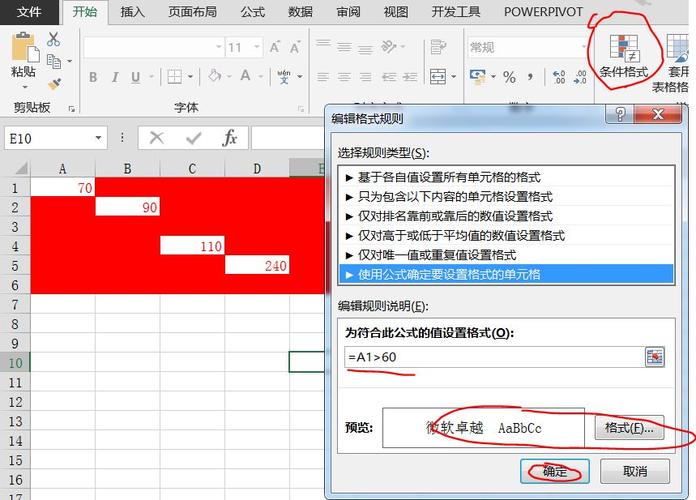Screen dimensions: 696x500
Task: Click the formula field containing =A1>60
Action: click(494, 357)
